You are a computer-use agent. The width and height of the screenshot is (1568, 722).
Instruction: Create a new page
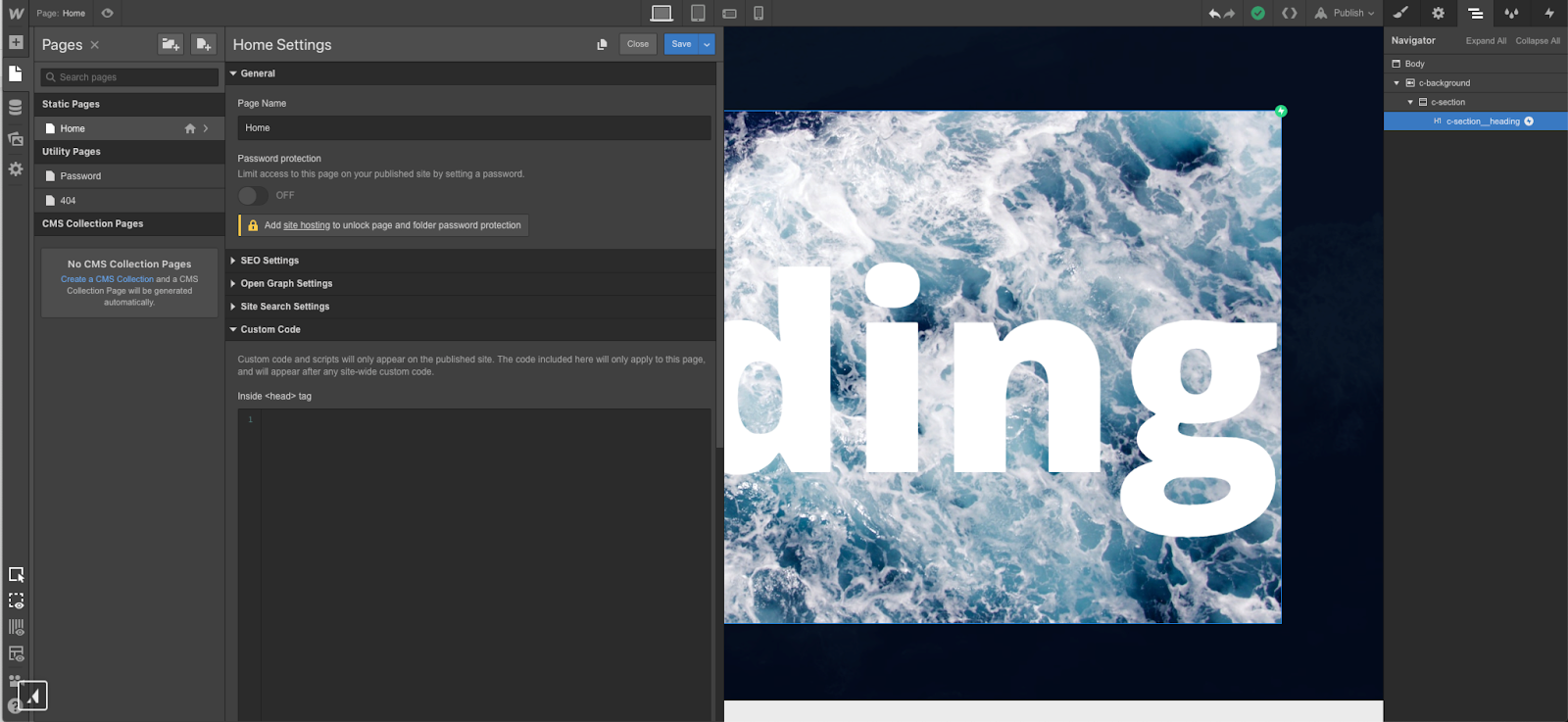203,44
